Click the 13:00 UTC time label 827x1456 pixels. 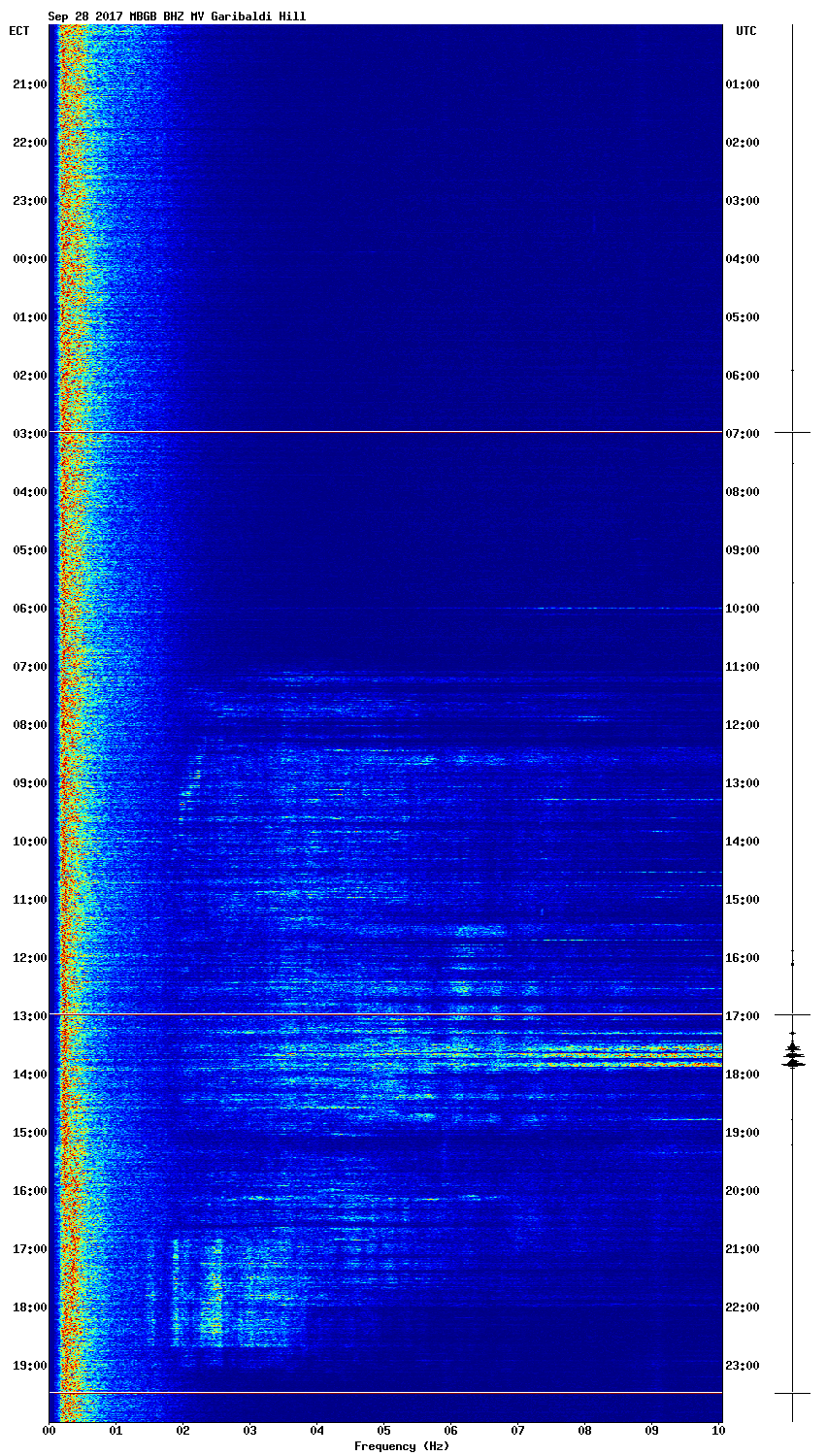[x=743, y=783]
